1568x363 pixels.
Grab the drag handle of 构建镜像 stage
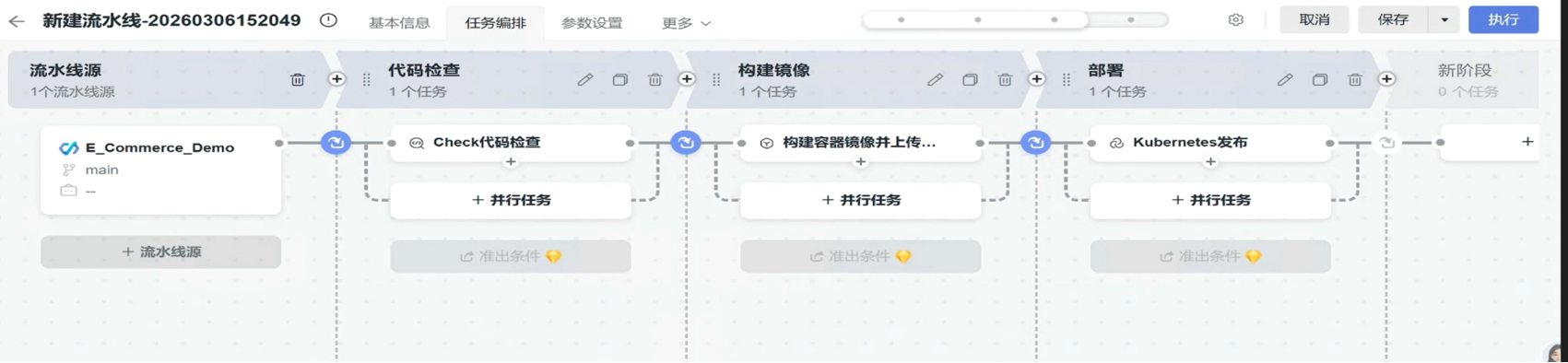click(716, 80)
